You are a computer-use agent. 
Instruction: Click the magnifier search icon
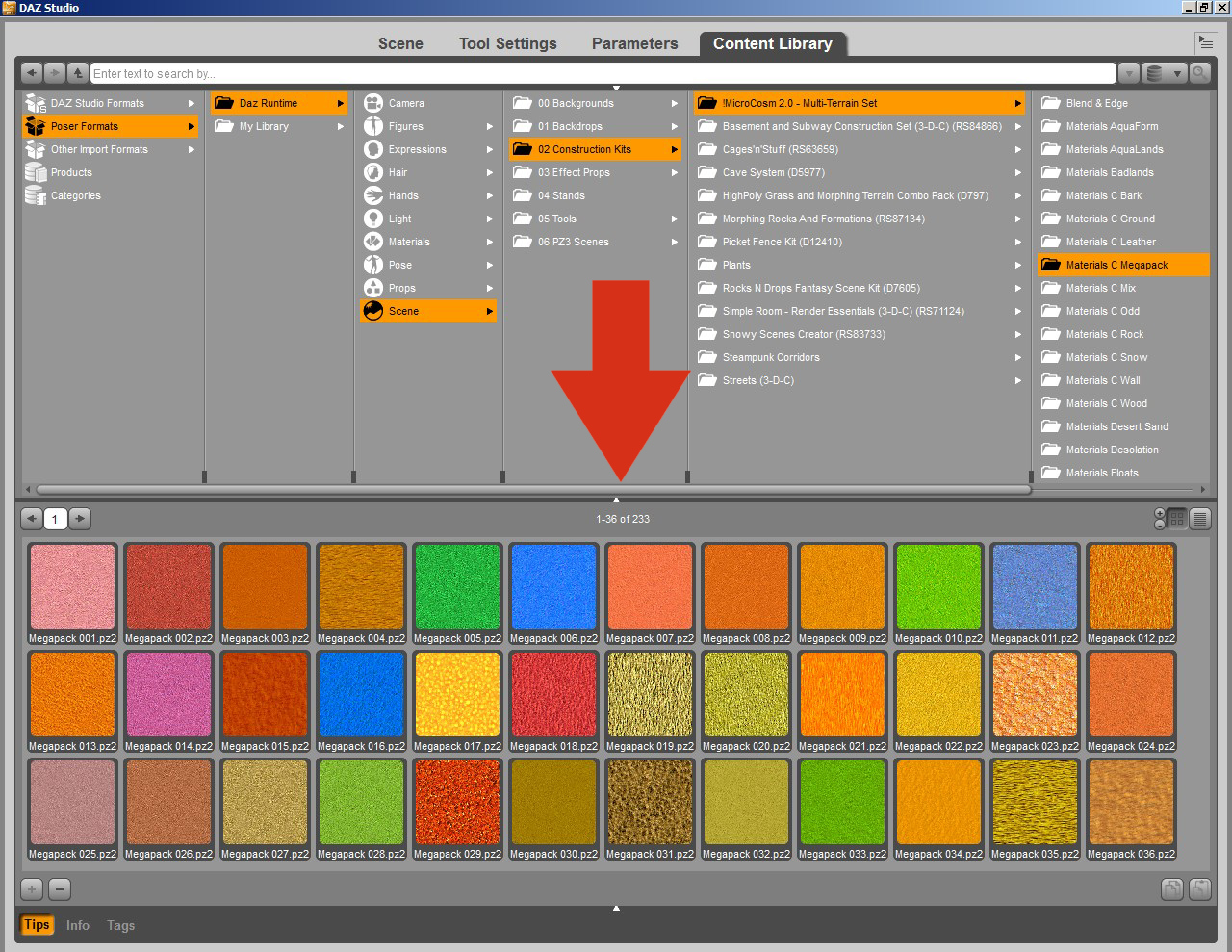point(1200,72)
